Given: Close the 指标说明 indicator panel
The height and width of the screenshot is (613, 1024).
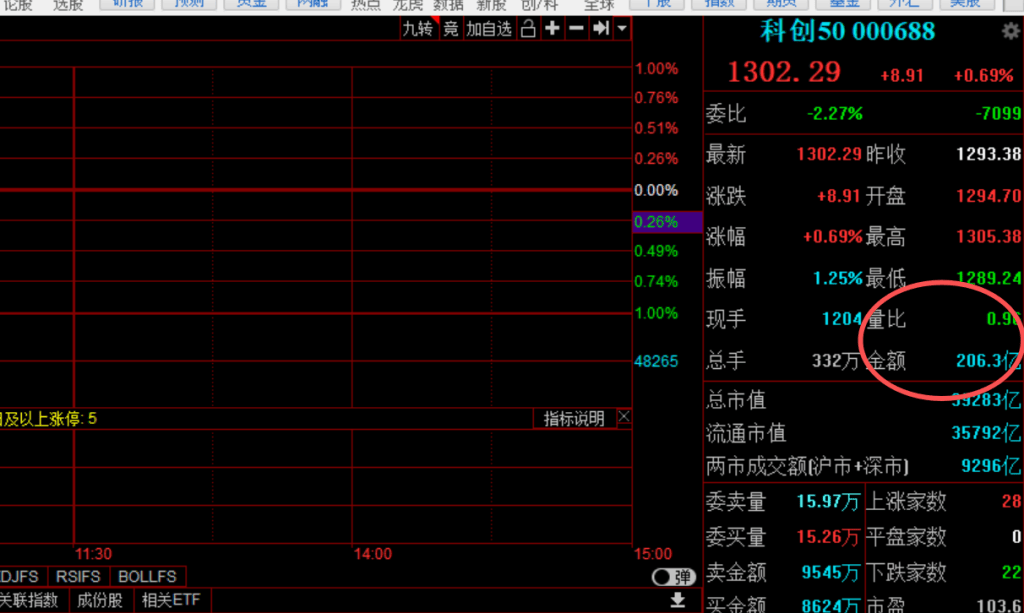Looking at the screenshot, I should [x=624, y=418].
